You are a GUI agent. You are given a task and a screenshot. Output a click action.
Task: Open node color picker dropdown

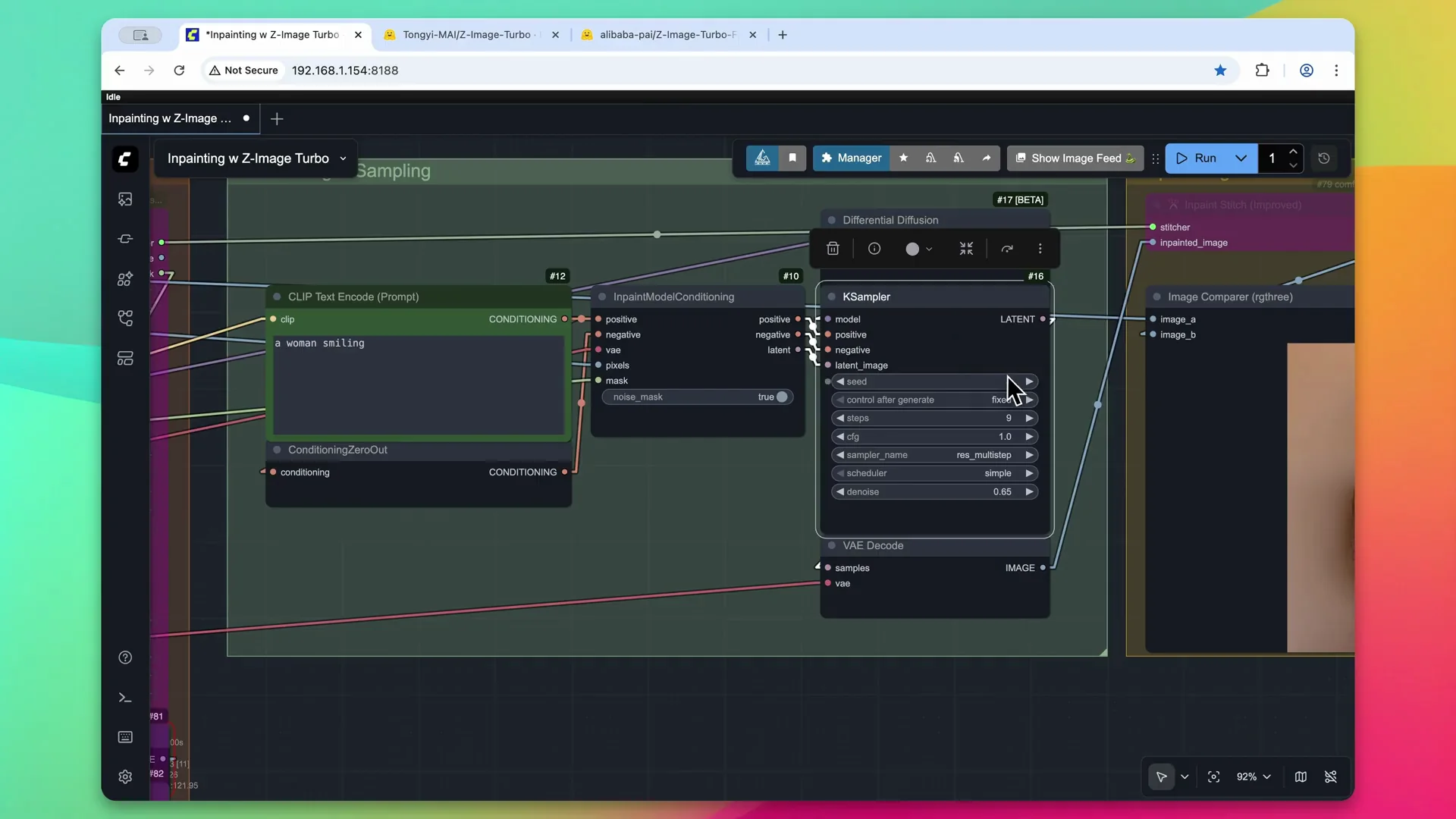(x=918, y=249)
